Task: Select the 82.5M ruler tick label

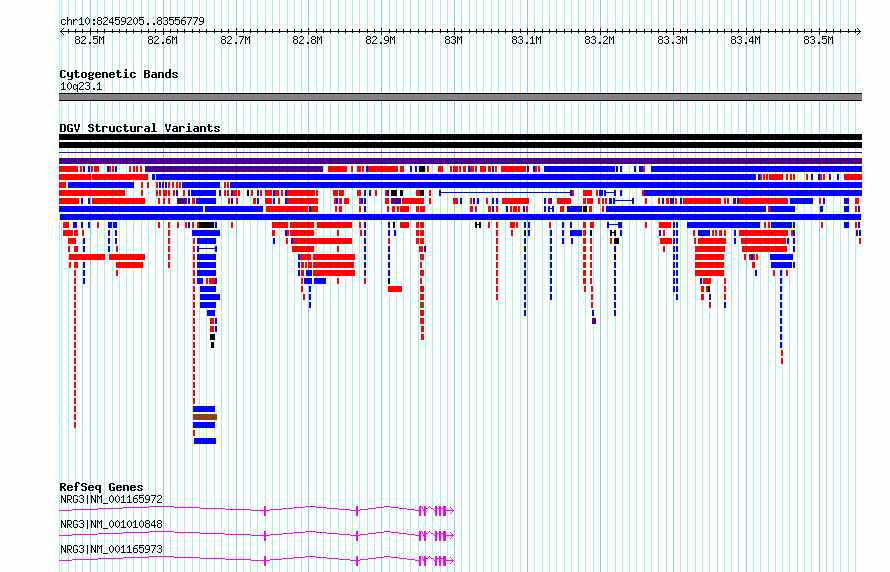Action: (x=89, y=40)
